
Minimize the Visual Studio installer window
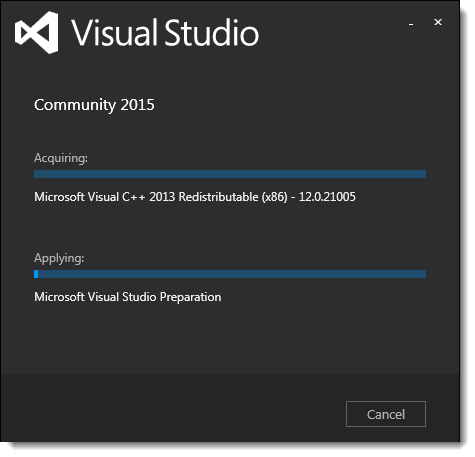pos(411,24)
